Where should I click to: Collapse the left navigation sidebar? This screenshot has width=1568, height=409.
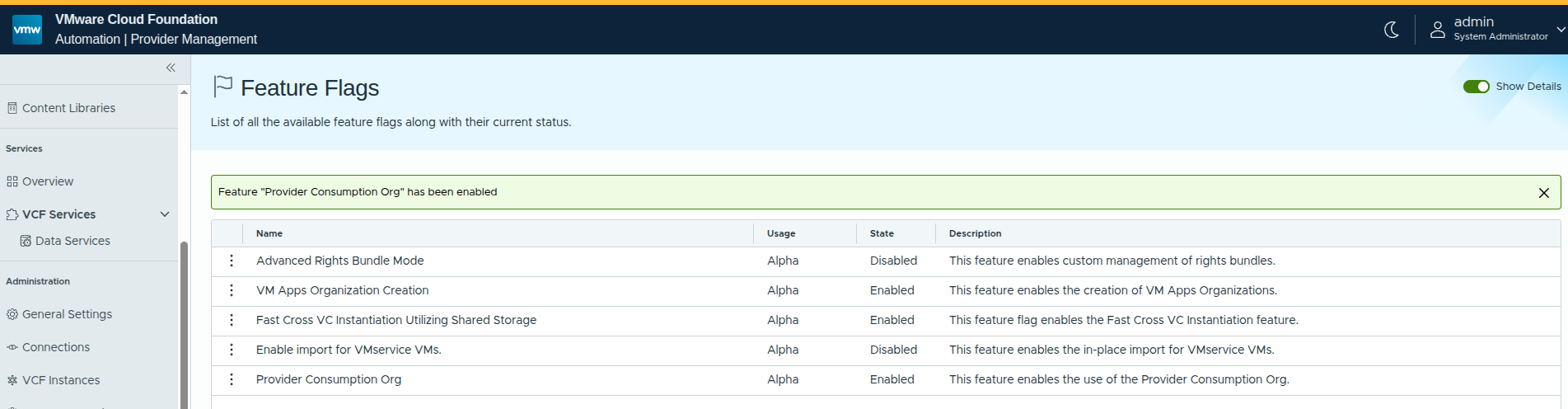(171, 68)
